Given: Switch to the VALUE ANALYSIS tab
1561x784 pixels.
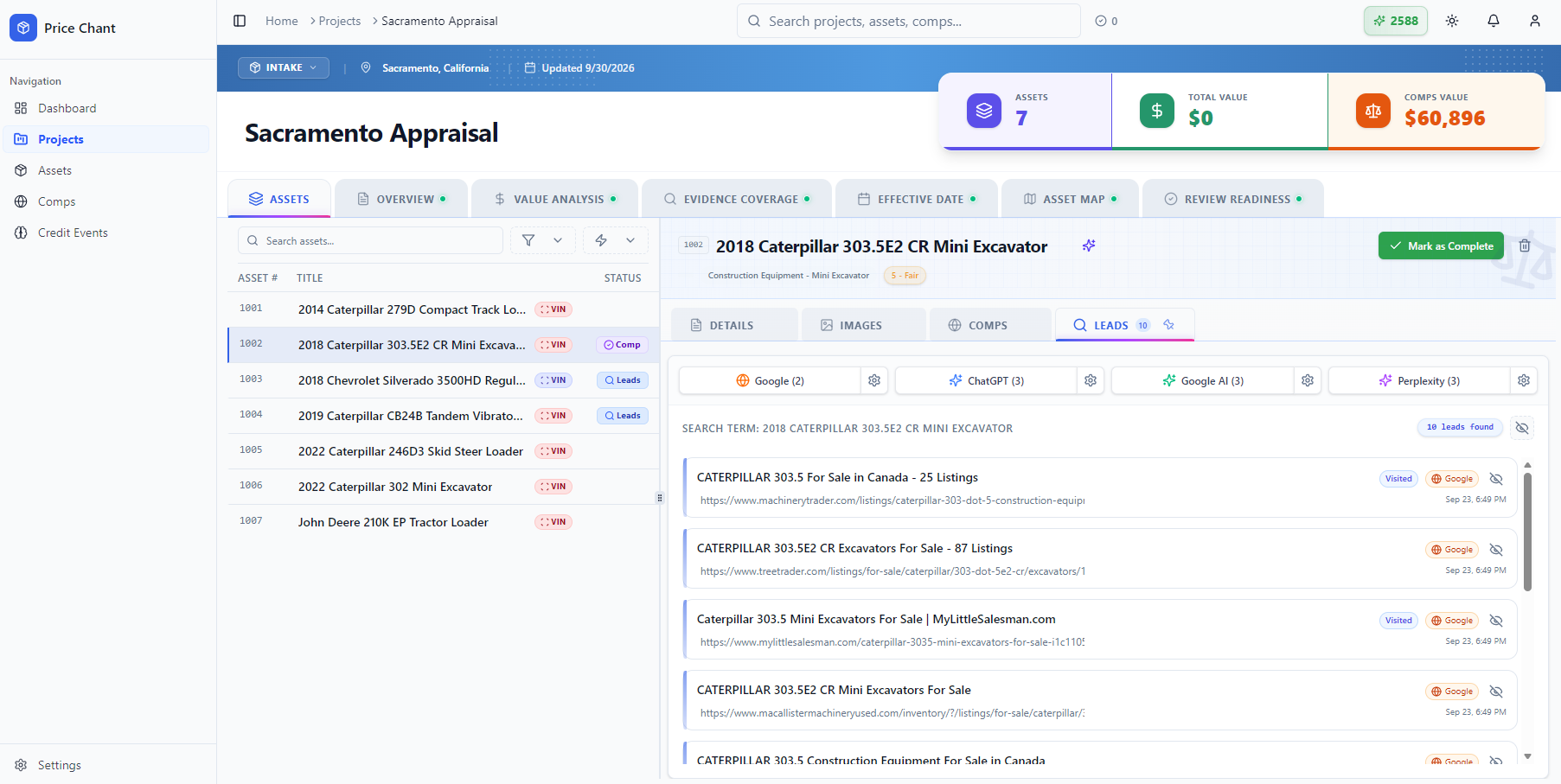Looking at the screenshot, I should [x=555, y=199].
